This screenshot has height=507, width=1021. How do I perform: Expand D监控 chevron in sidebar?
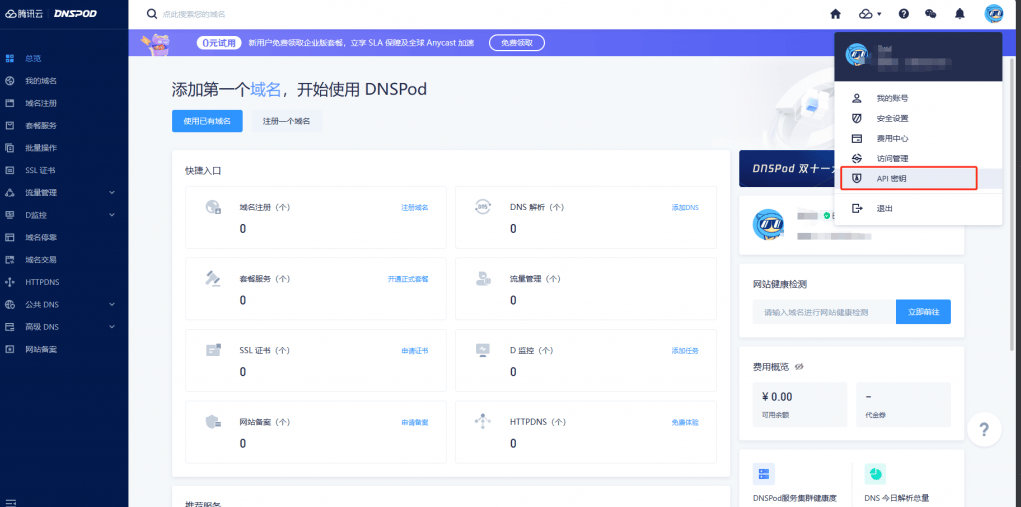(112, 215)
